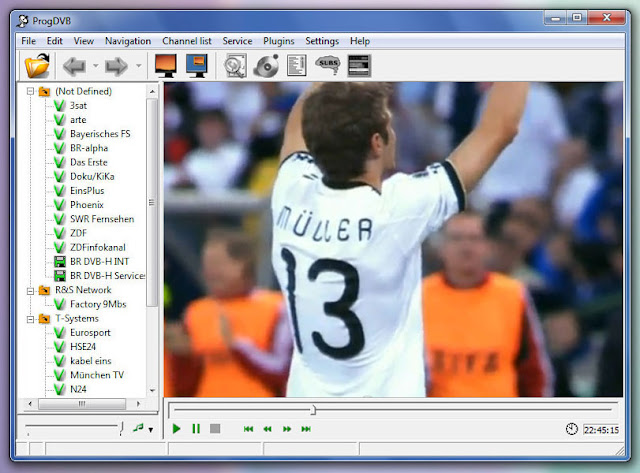Image resolution: width=640 pixels, height=473 pixels.
Task: Select the EinsPlus channel
Action: click(x=87, y=191)
